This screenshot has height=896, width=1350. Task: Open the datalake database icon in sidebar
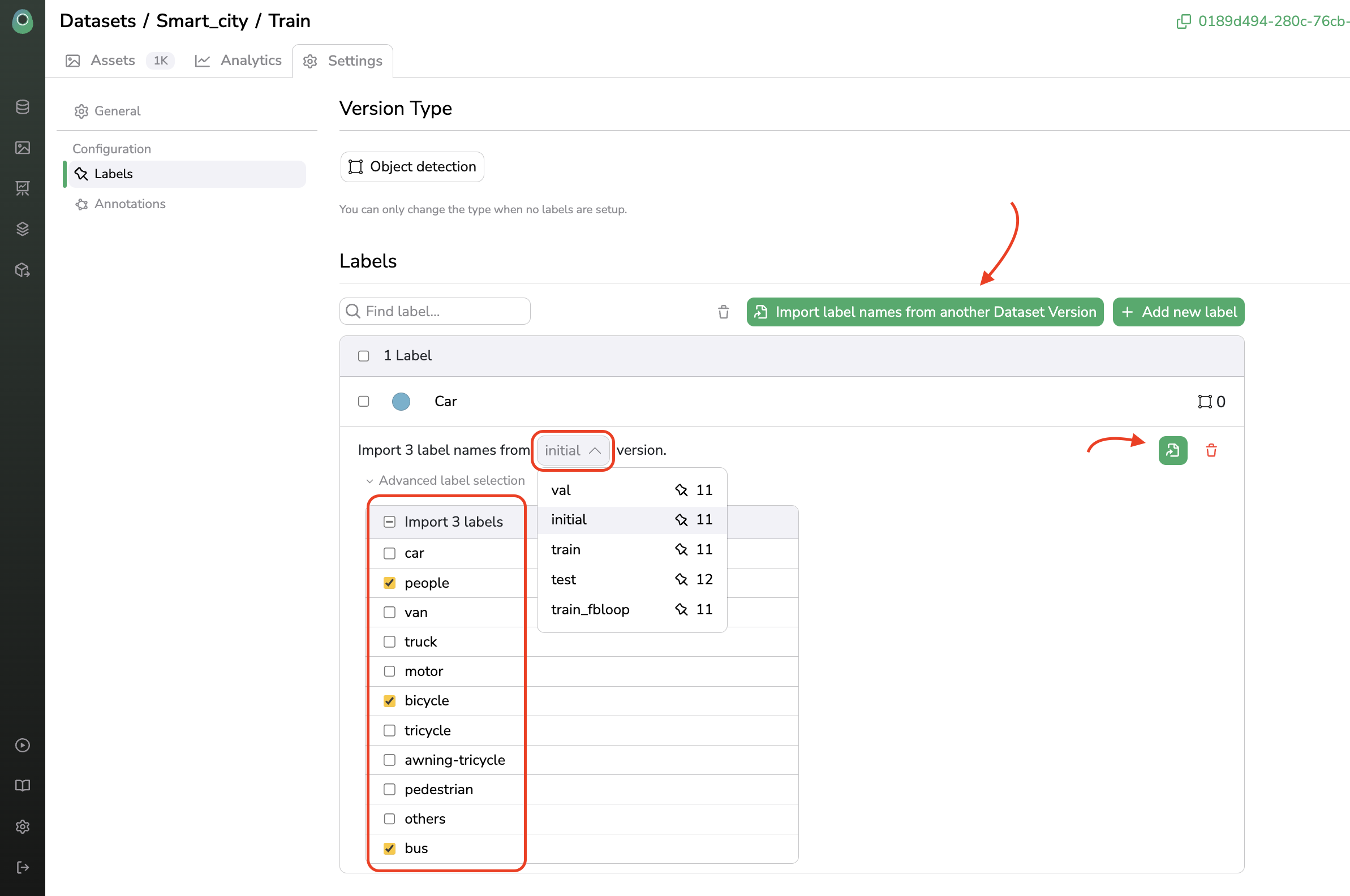pos(22,107)
